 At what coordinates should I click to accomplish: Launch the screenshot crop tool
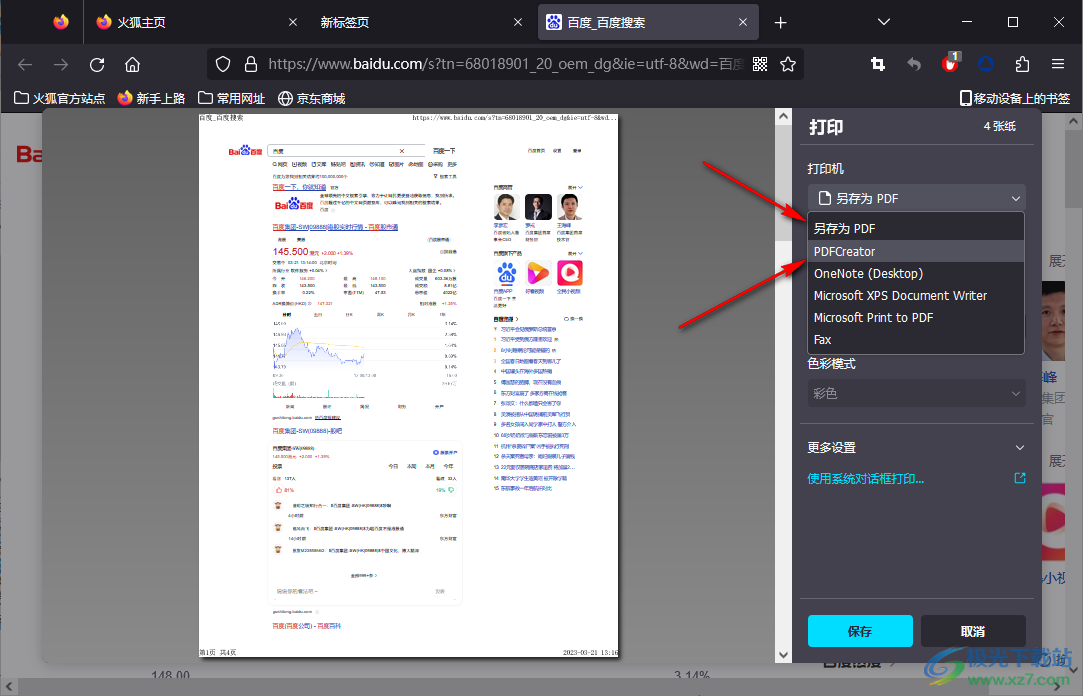[x=878, y=64]
